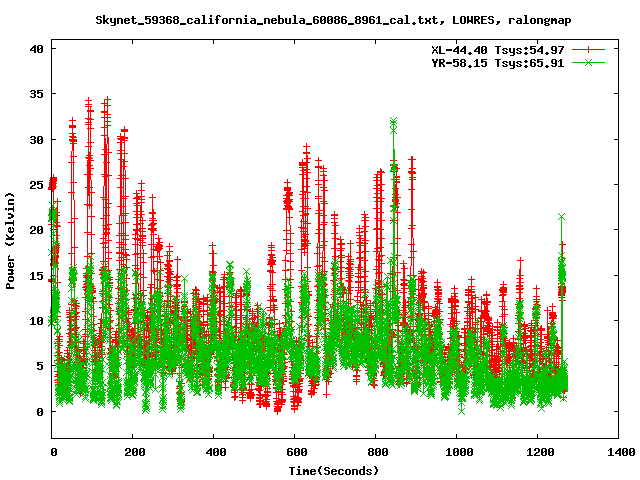Click the y-axis tick label 10
This screenshot has height=480, width=640.
(36, 321)
